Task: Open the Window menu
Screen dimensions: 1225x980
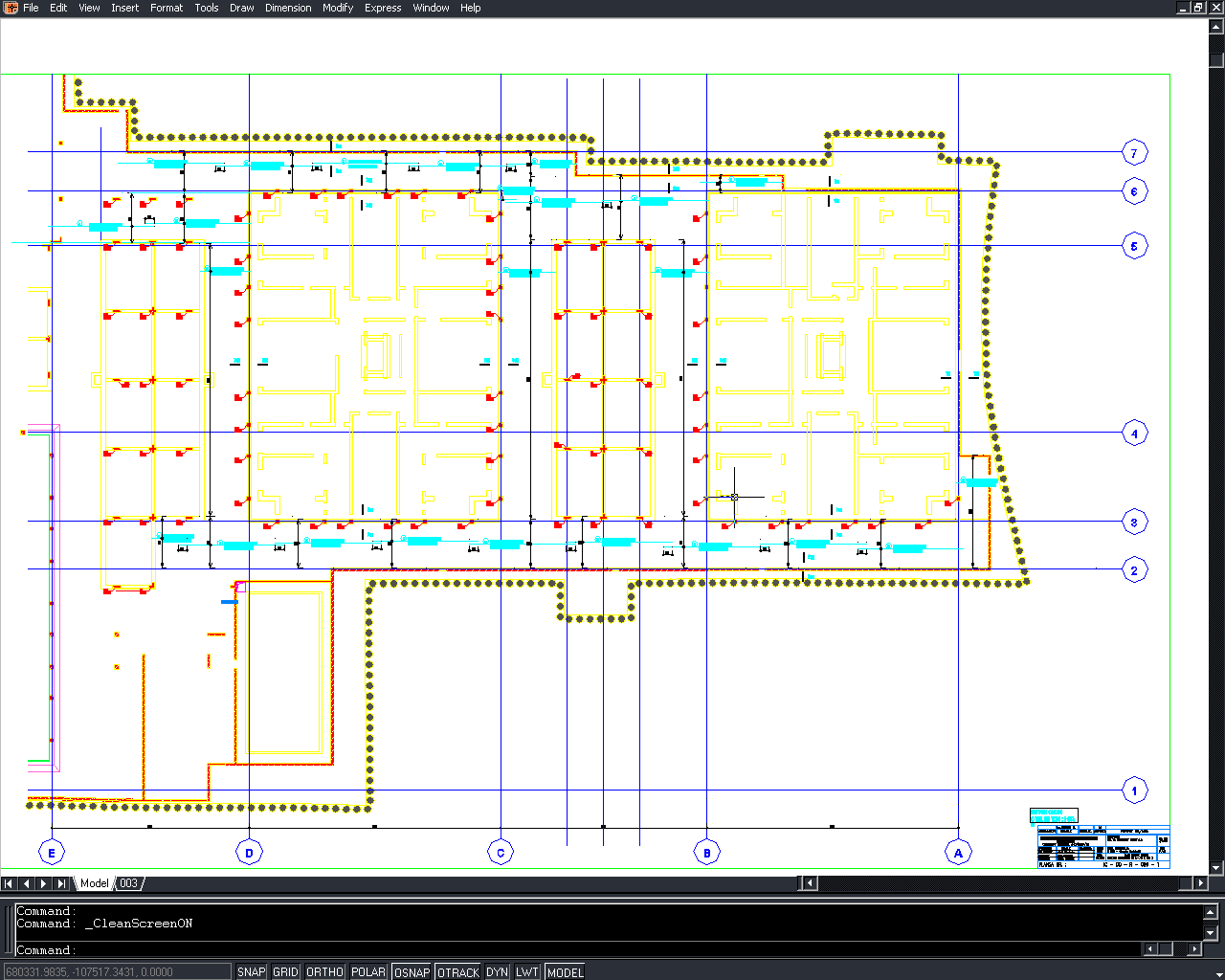Action: click(431, 8)
